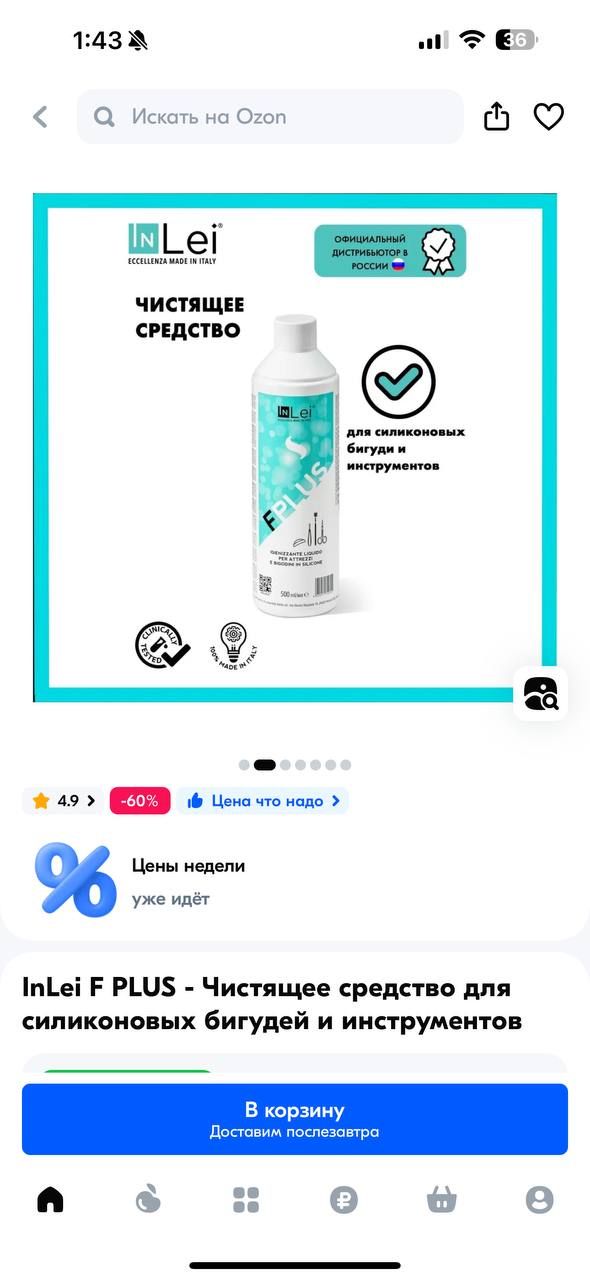Open the ruble finance tab icon
The height and width of the screenshot is (1280, 590).
(x=344, y=1199)
